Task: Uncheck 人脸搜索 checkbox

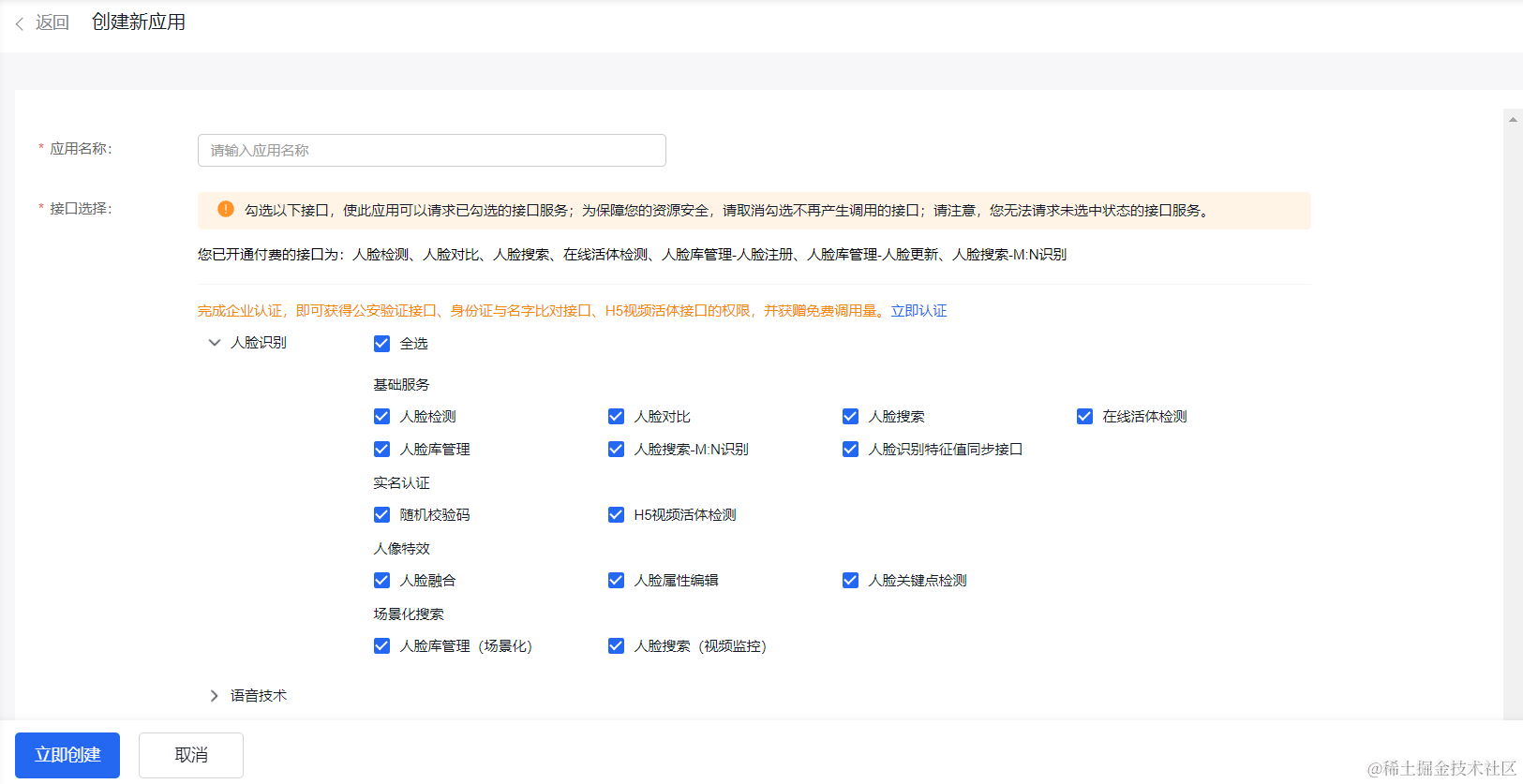Action: 850,416
